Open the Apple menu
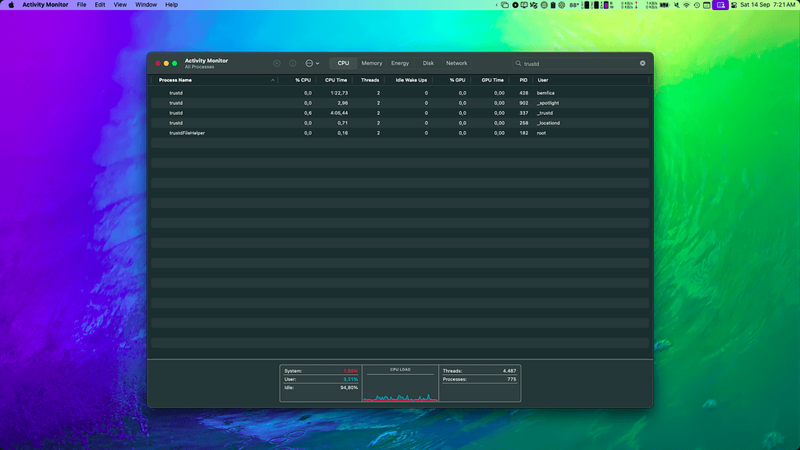The width and height of the screenshot is (800, 450). click(11, 5)
